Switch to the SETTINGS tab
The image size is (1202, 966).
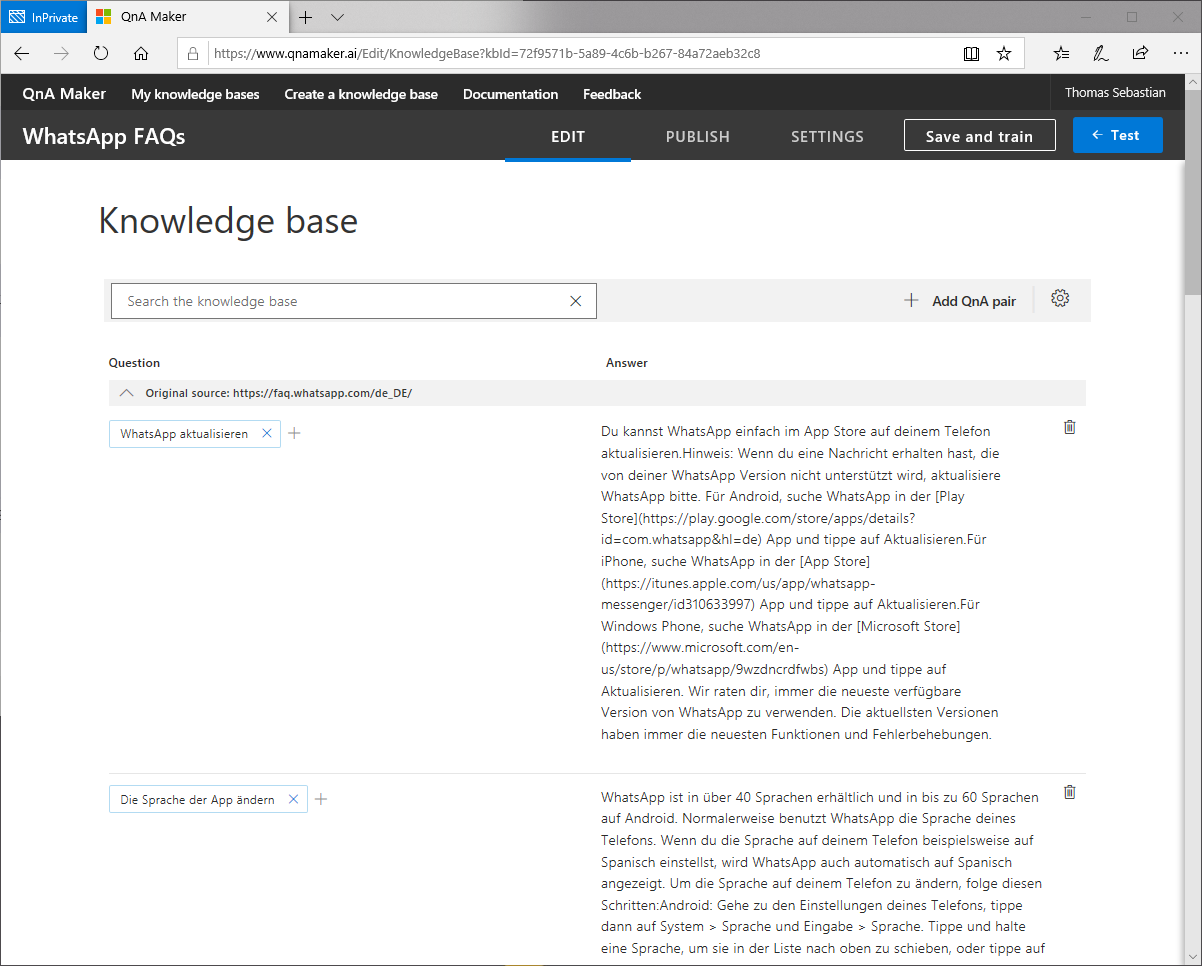coord(826,137)
